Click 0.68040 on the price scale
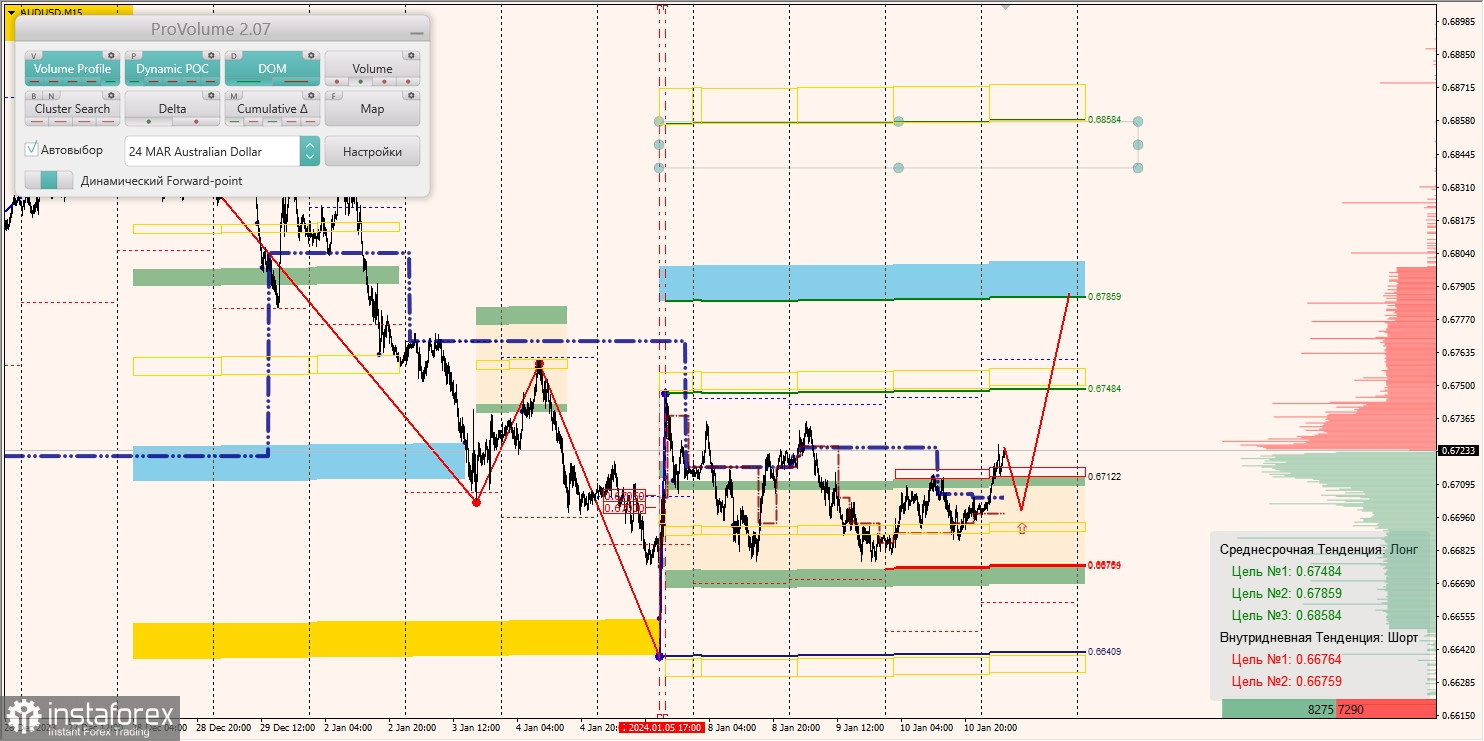1484x741 pixels. 1459,254
